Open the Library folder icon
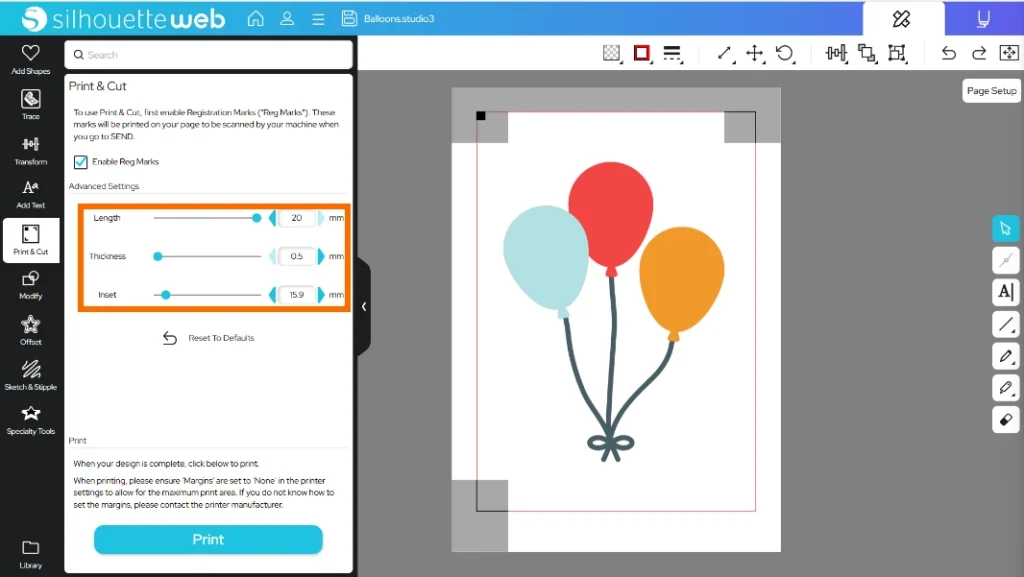The width and height of the screenshot is (1024, 577). tap(30, 553)
